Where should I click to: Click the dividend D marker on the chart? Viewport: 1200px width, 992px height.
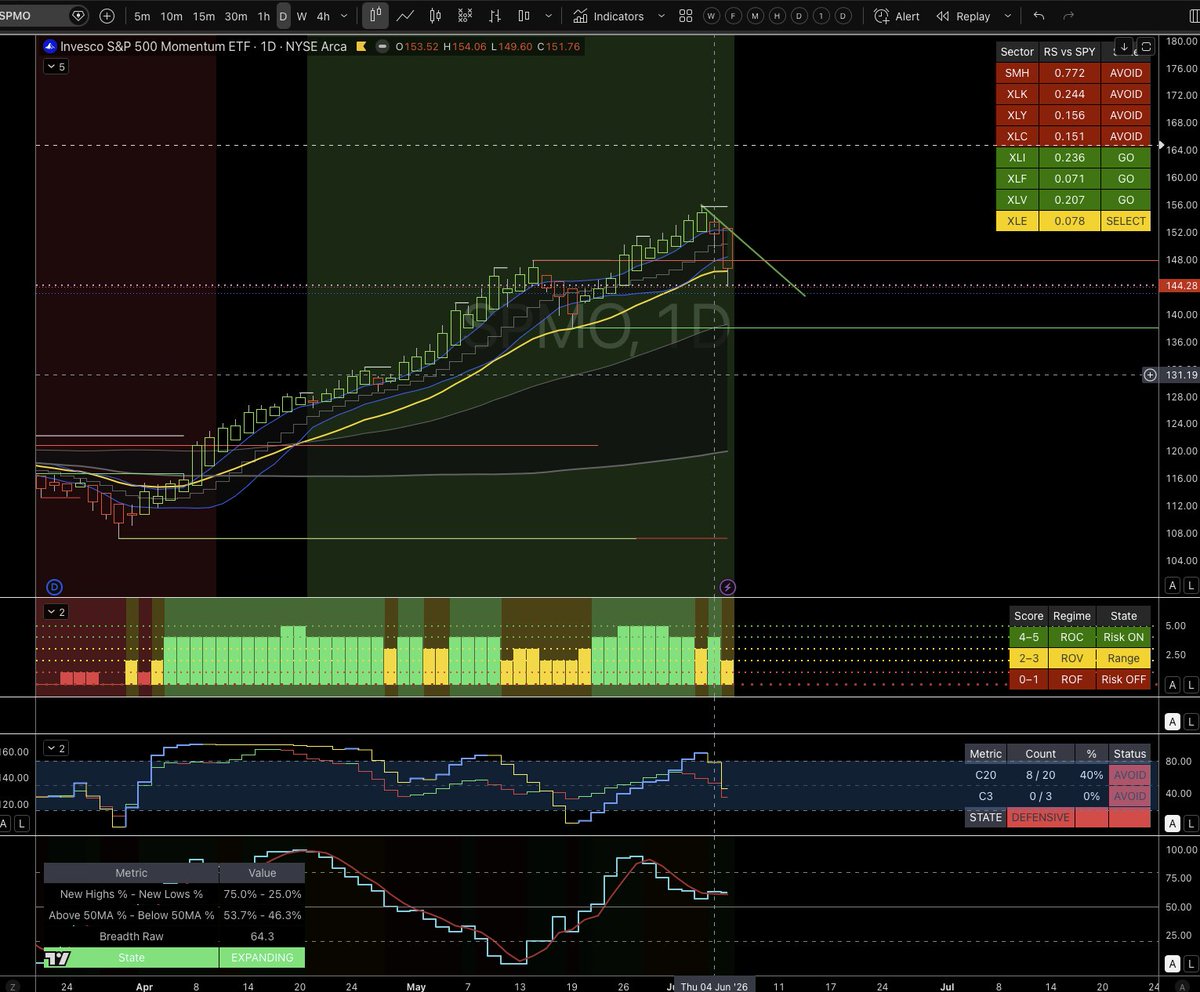point(54,586)
